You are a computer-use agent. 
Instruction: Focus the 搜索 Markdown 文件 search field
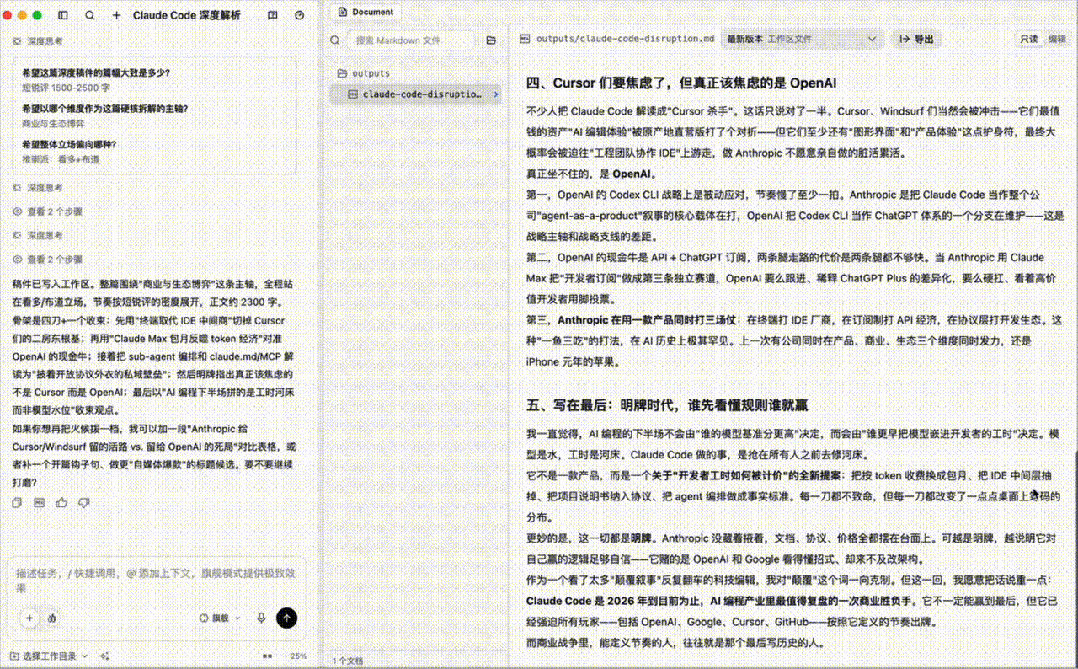pyautogui.click(x=411, y=41)
